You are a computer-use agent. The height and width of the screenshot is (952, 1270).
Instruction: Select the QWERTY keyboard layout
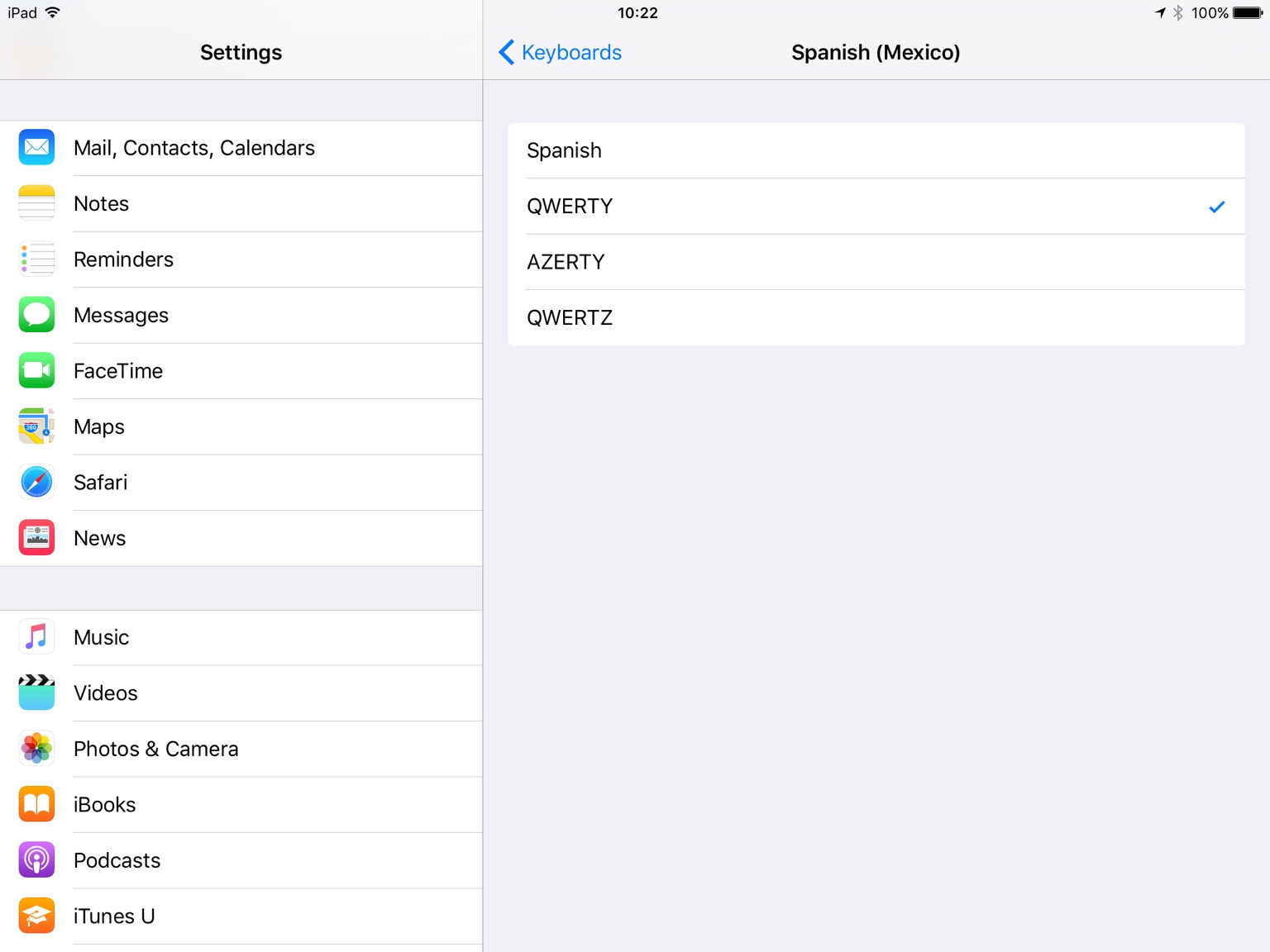(876, 207)
